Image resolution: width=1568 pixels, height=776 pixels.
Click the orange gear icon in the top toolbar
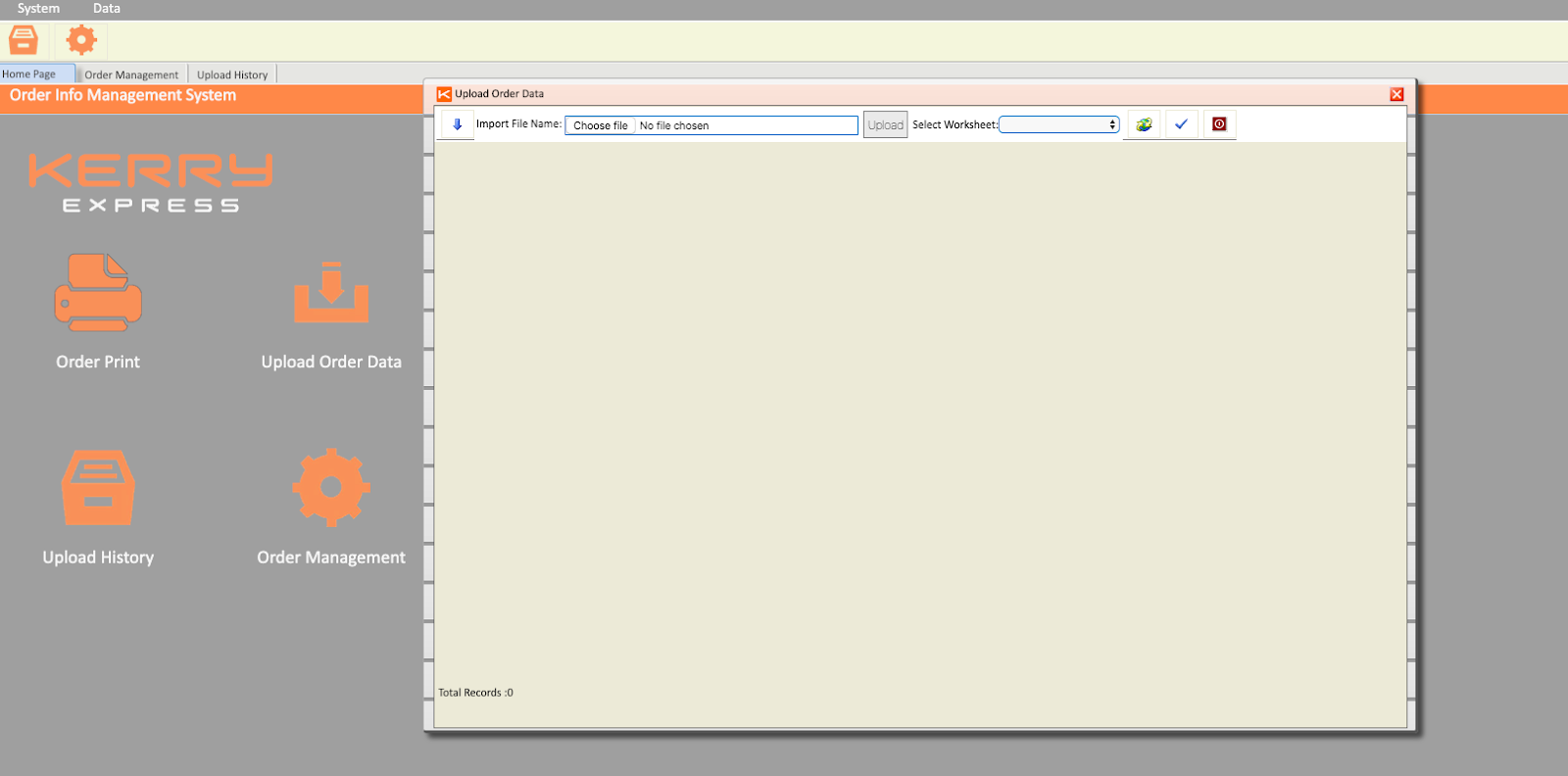(81, 40)
